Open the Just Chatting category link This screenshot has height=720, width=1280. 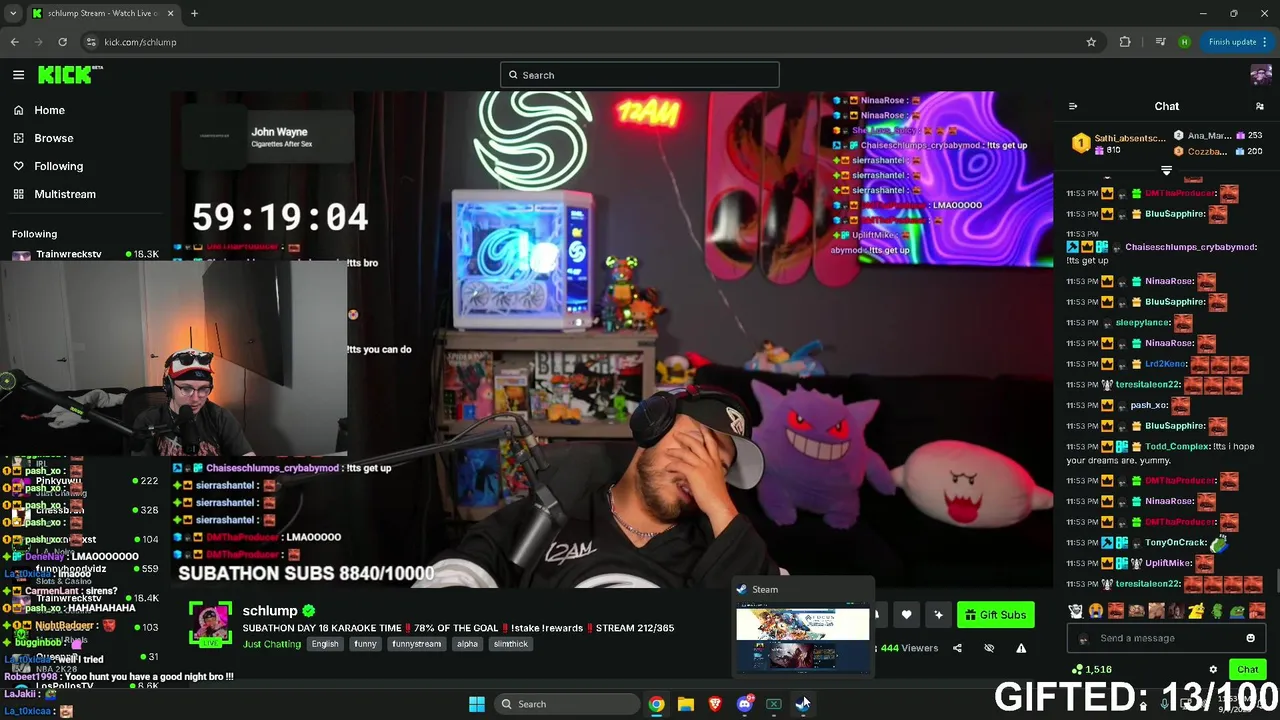pos(271,644)
